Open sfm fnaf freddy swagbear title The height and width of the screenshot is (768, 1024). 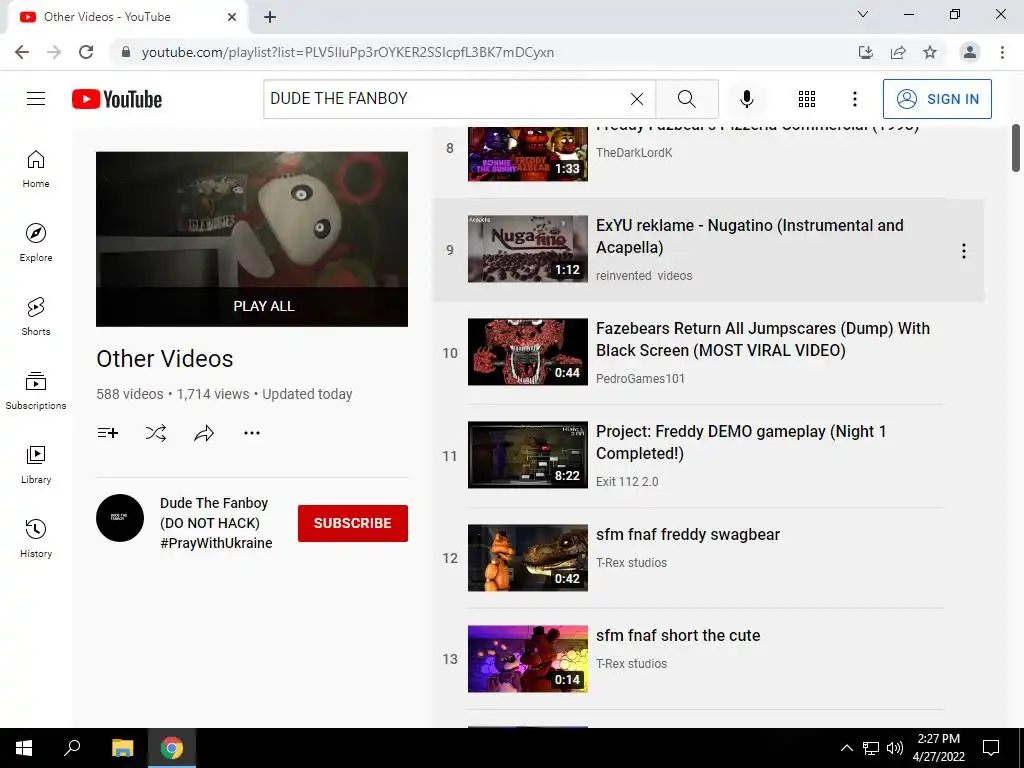688,534
